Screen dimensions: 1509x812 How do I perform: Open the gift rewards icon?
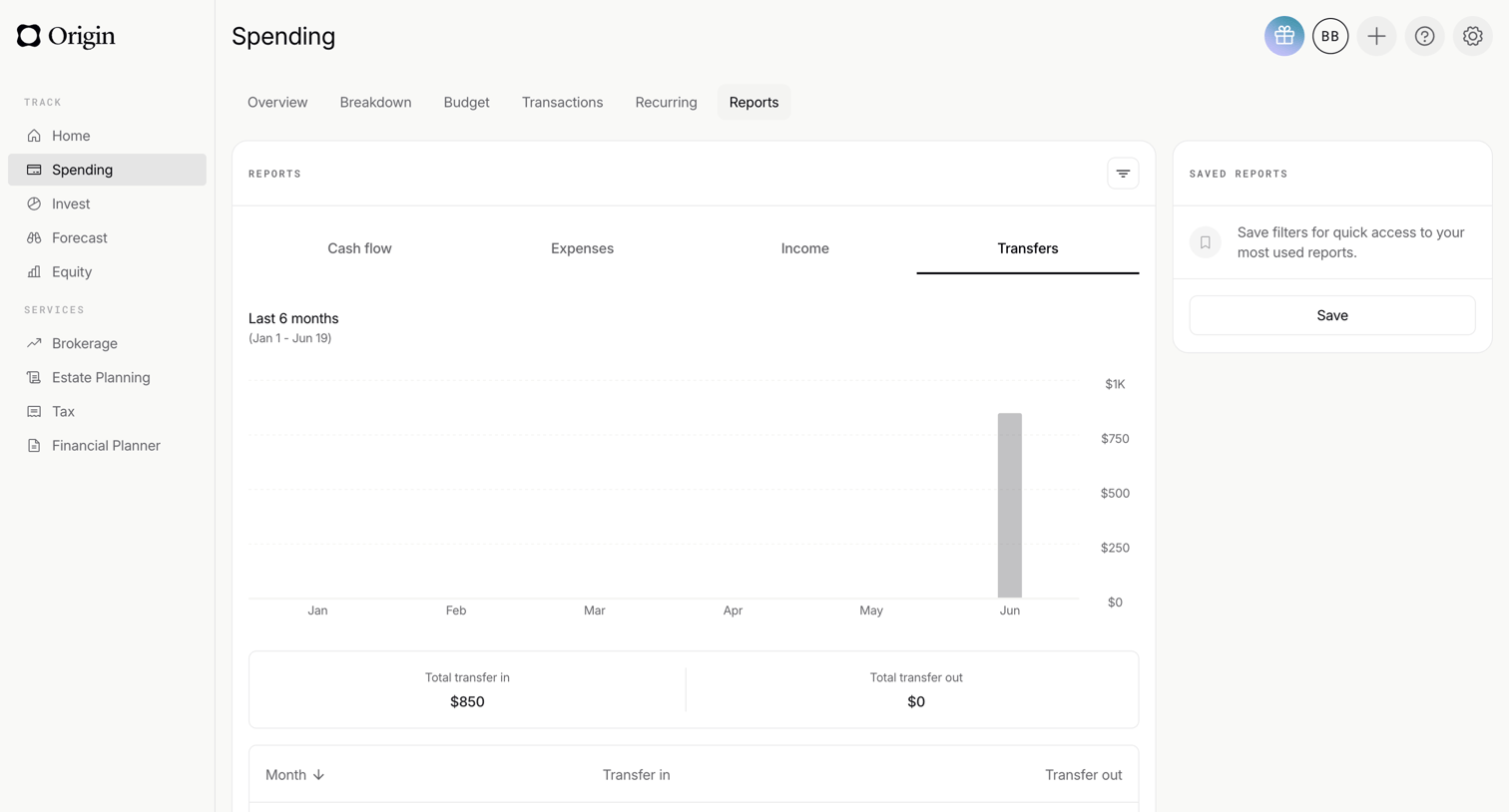pos(1283,36)
